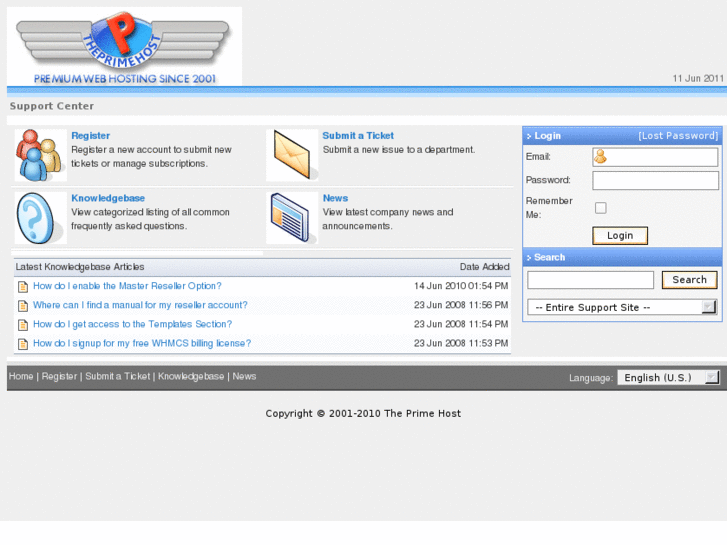Viewport: 727px width, 545px height.
Task: Click the 11 Jun 2011 date text
Action: tap(698, 78)
